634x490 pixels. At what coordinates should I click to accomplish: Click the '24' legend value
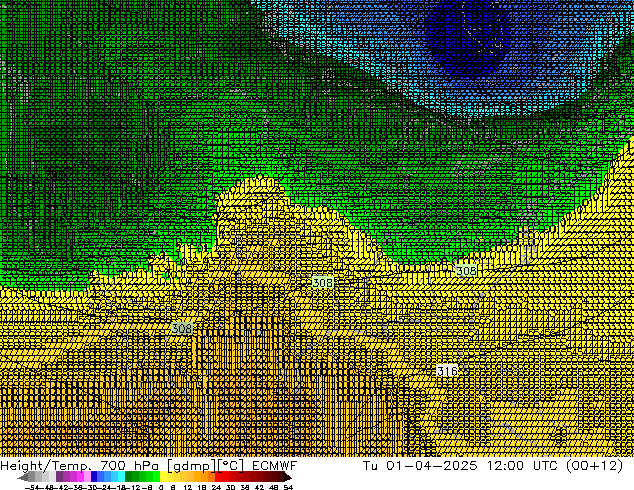[x=216, y=487]
